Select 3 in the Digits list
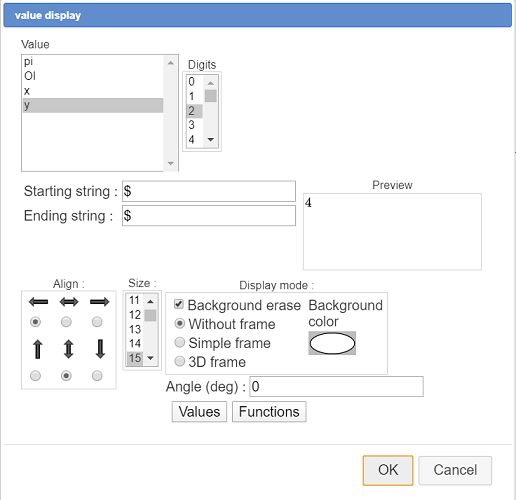 coord(194,125)
